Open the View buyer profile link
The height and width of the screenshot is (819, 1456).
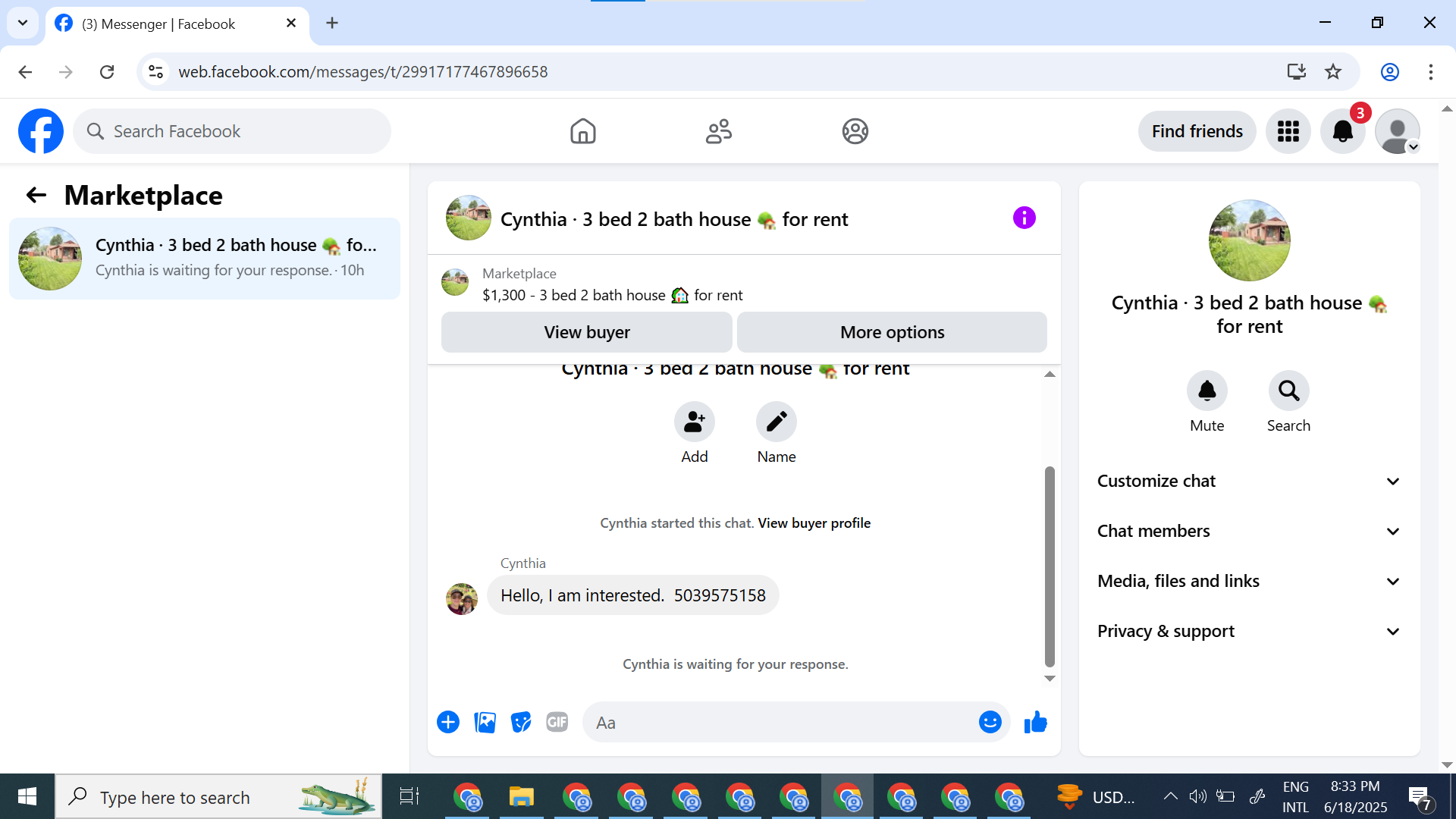pyautogui.click(x=814, y=523)
